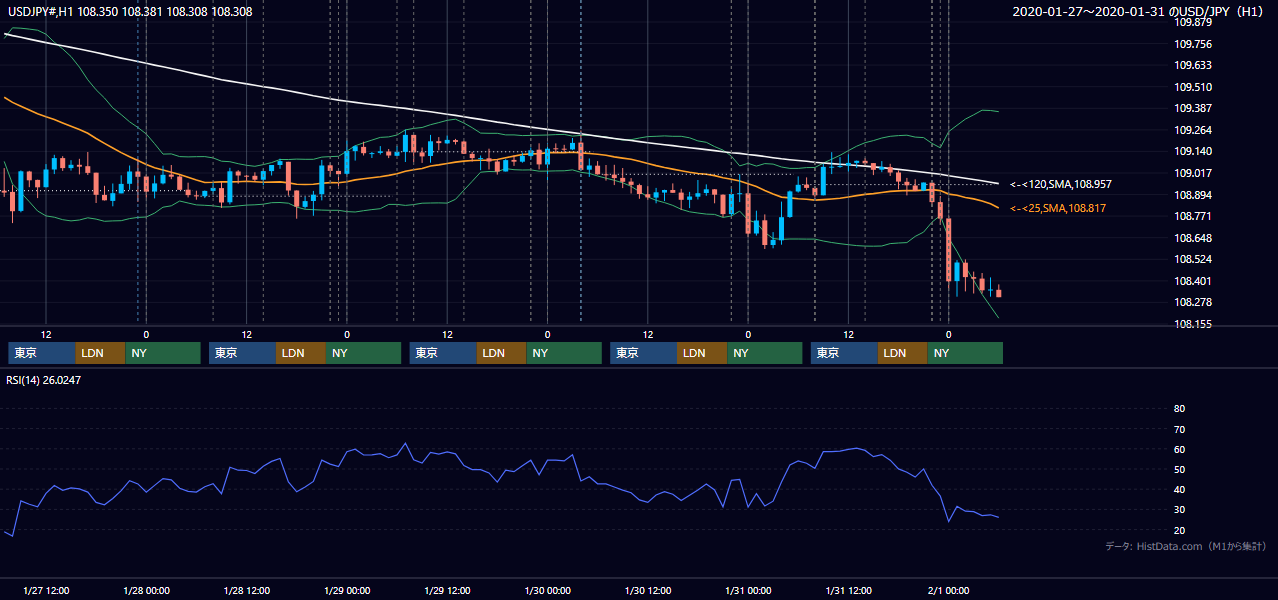Select the 2020-01-27～2020-01-31 USD/JPY chart title
1278x600 pixels.
1138,12
